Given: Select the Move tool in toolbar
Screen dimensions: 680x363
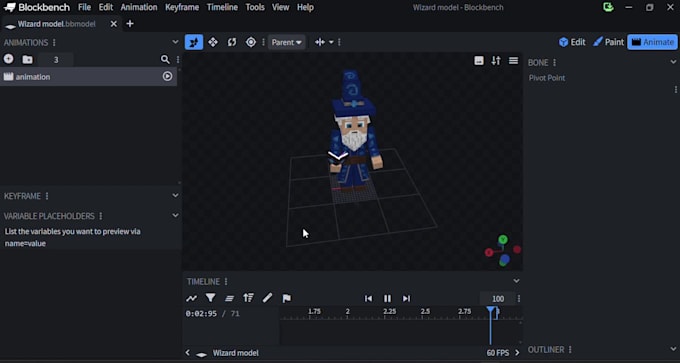Looking at the screenshot, I should (x=213, y=42).
